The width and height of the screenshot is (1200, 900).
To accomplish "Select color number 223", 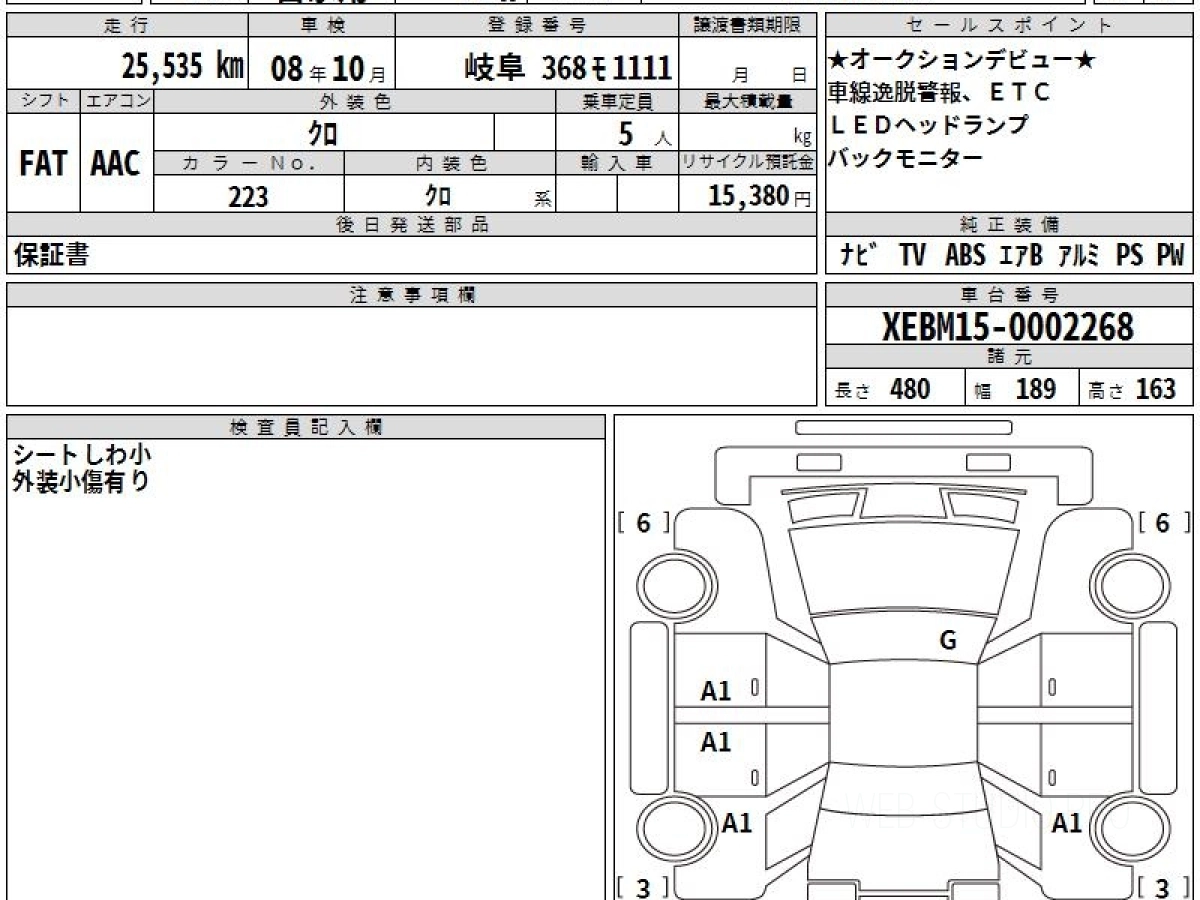I will (249, 196).
